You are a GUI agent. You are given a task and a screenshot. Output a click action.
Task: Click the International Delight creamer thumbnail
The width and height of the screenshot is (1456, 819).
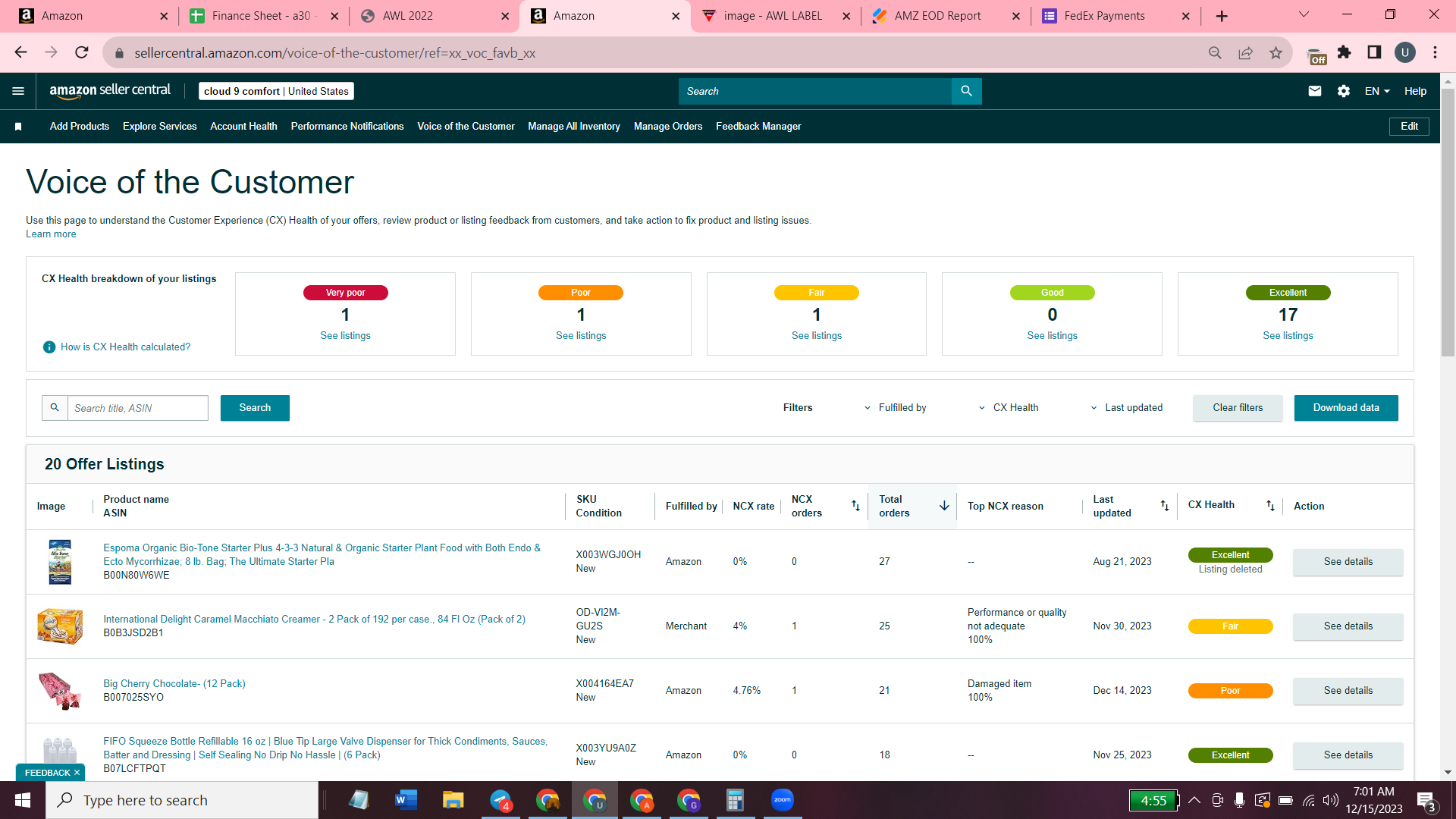click(60, 626)
